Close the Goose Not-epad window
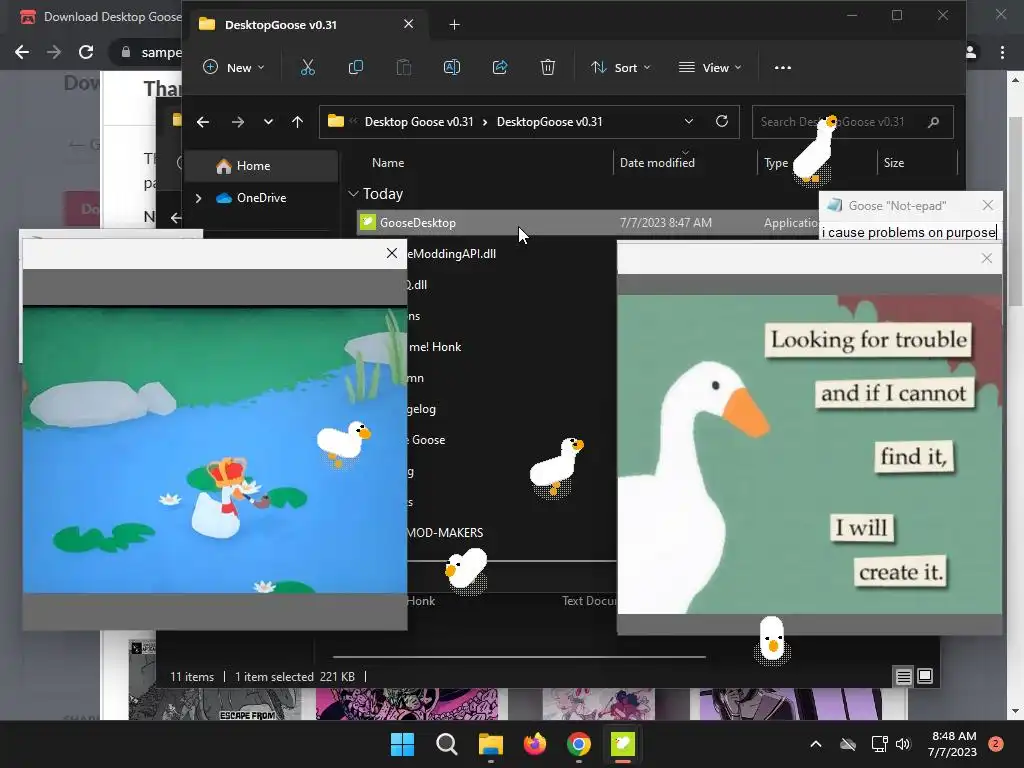Viewport: 1024px width, 768px height. click(x=987, y=205)
